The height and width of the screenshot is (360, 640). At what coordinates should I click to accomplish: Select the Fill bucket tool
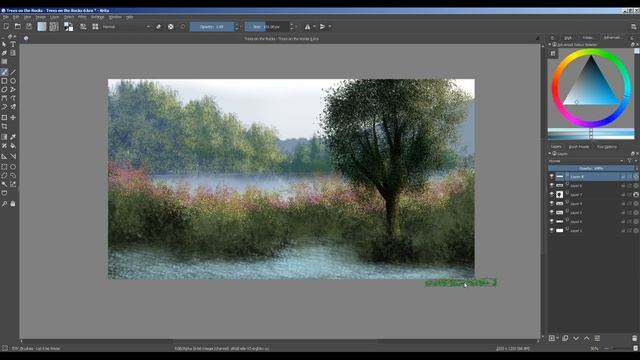click(x=13, y=146)
